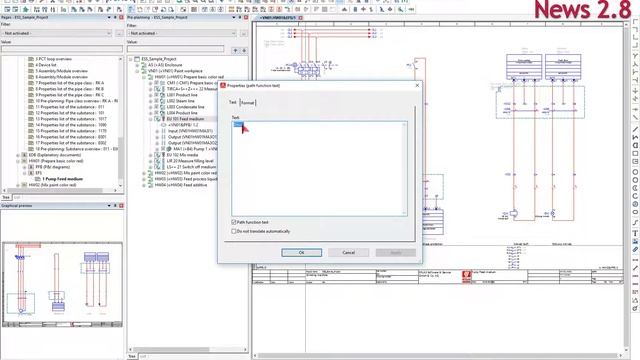Screen dimensions: 640x360
Task: Click Cancel in the Properties dialog
Action: [x=348, y=253]
